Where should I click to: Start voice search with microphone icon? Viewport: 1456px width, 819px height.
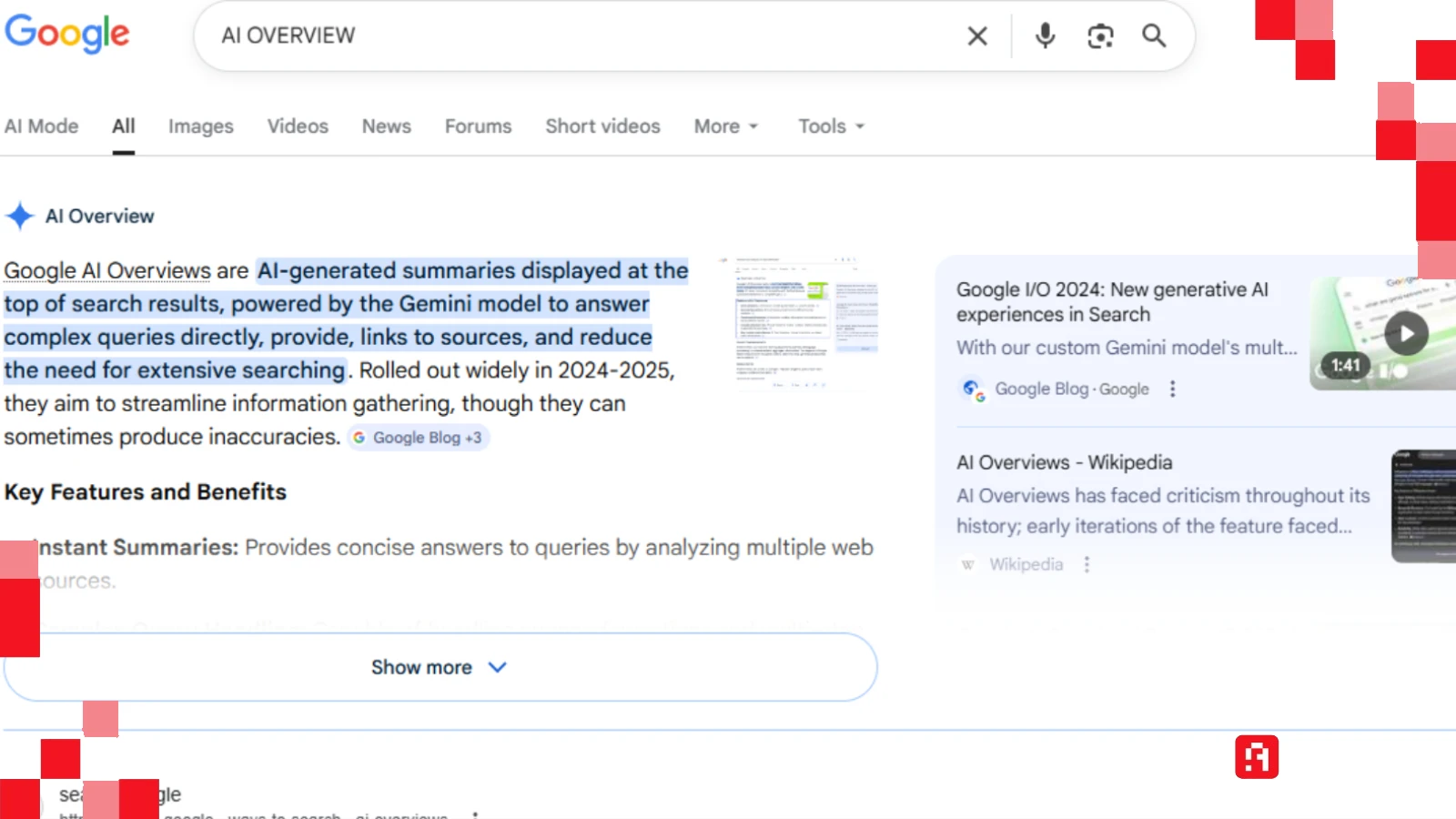tap(1045, 36)
